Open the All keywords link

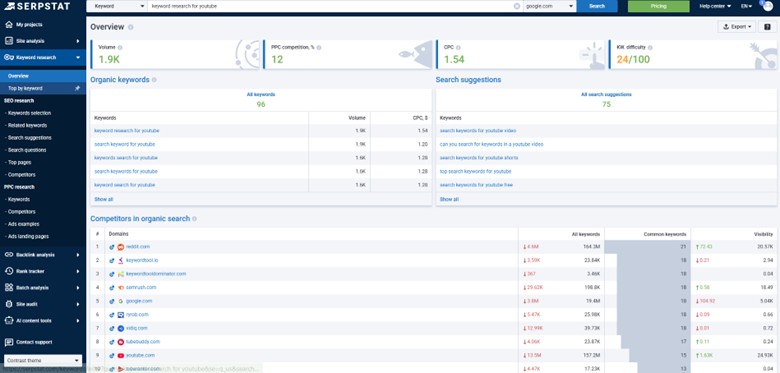click(261, 94)
